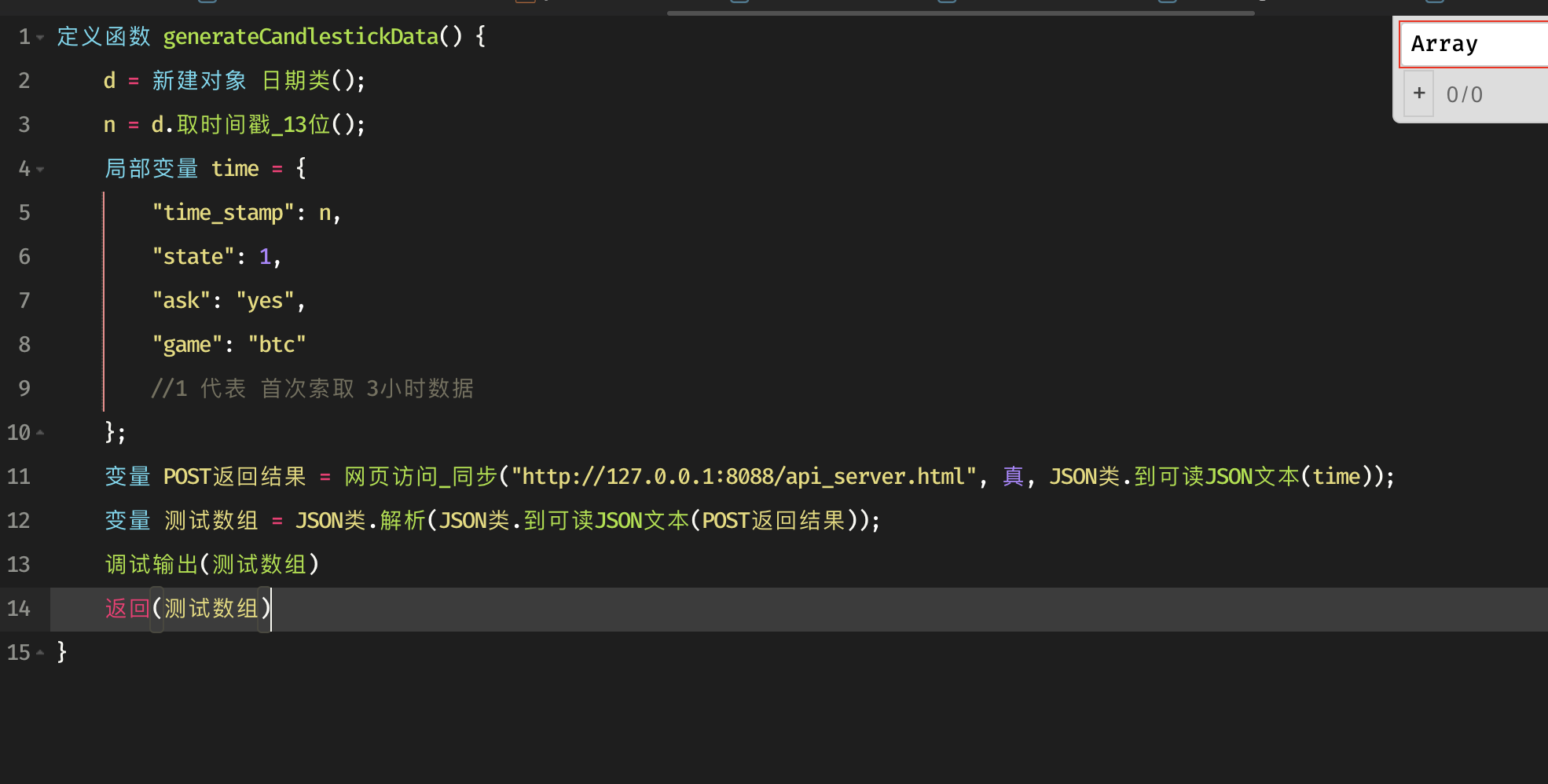Image resolution: width=1548 pixels, height=784 pixels.
Task: Click the "state" key on line 6
Action: click(193, 257)
